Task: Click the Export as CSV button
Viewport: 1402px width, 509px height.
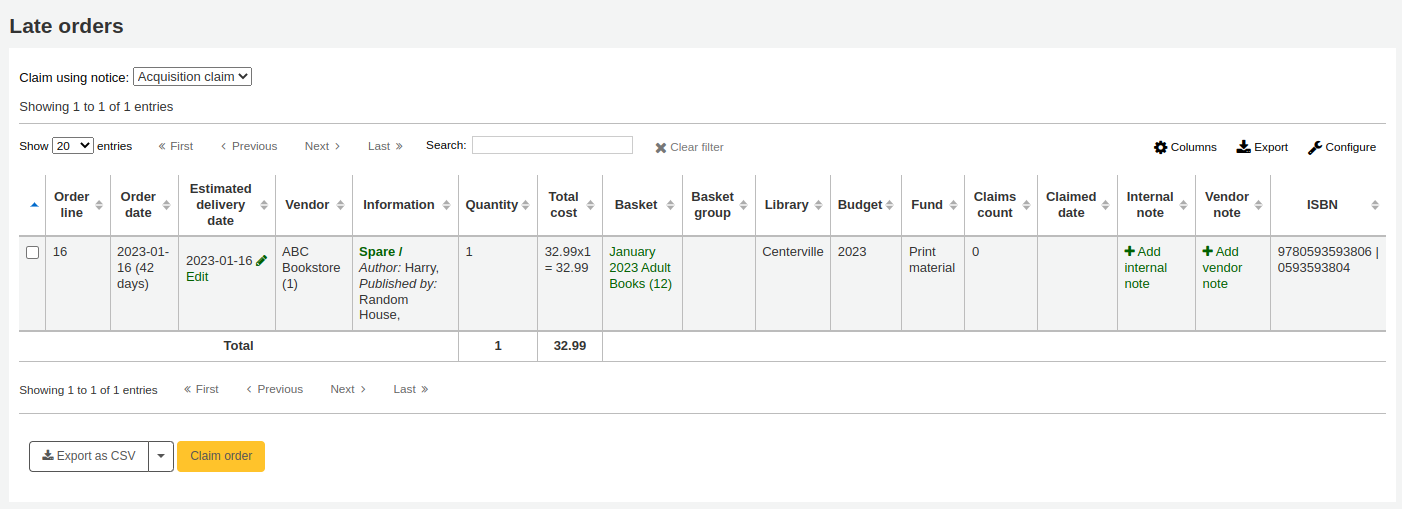Action: pyautogui.click(x=89, y=456)
